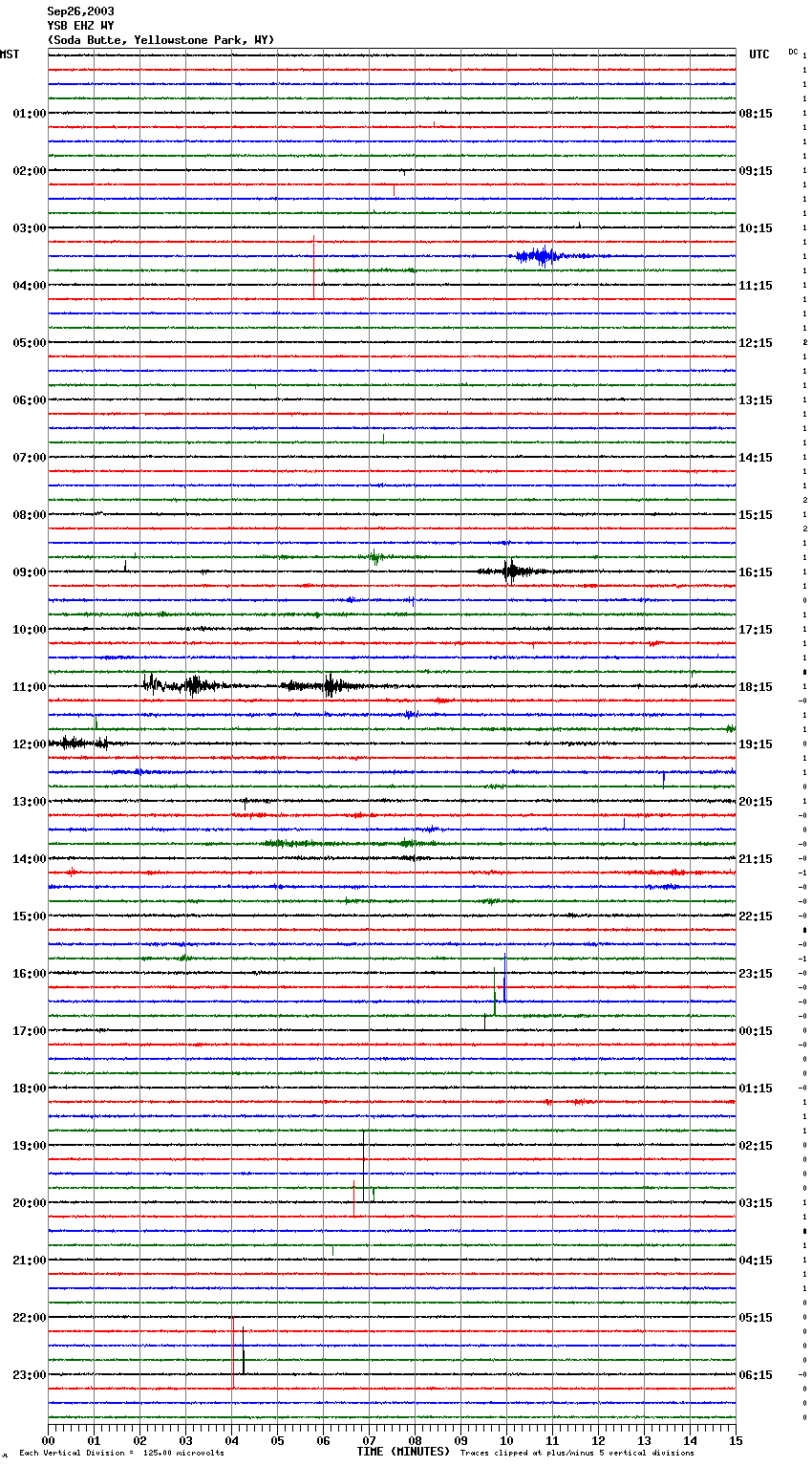Viewport: 812px width, 1466px height.
Task: Click the Soda Butte, Yellowstone Park location title
Action: click(x=160, y=40)
